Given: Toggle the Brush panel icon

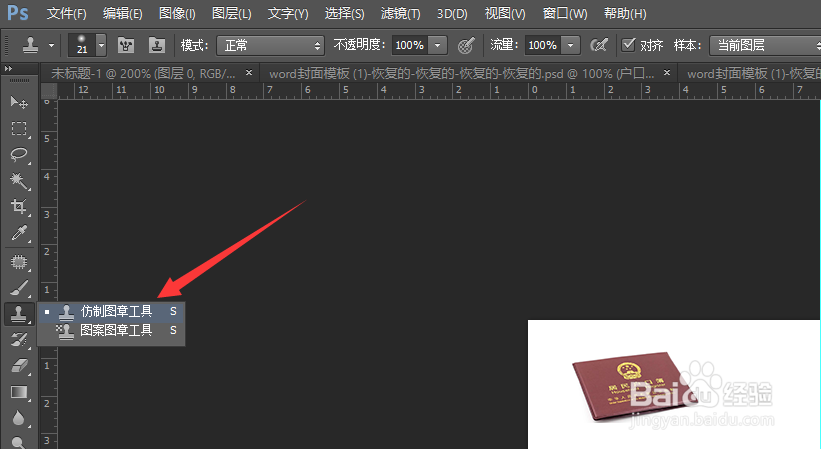Looking at the screenshot, I should [126, 46].
